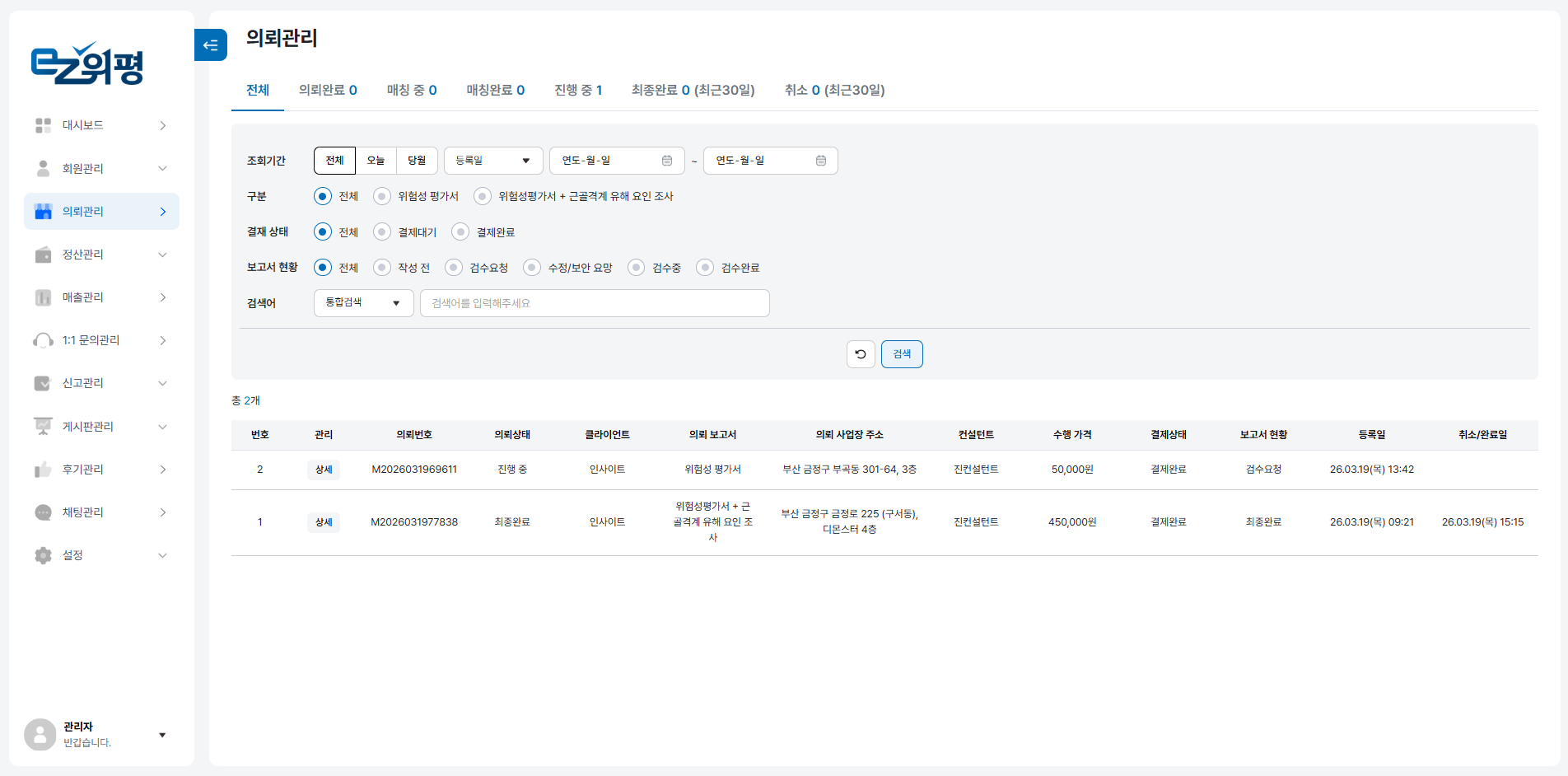Viewport: 1568px width, 776px height.
Task: Open the start date calendar icon
Action: click(x=667, y=161)
